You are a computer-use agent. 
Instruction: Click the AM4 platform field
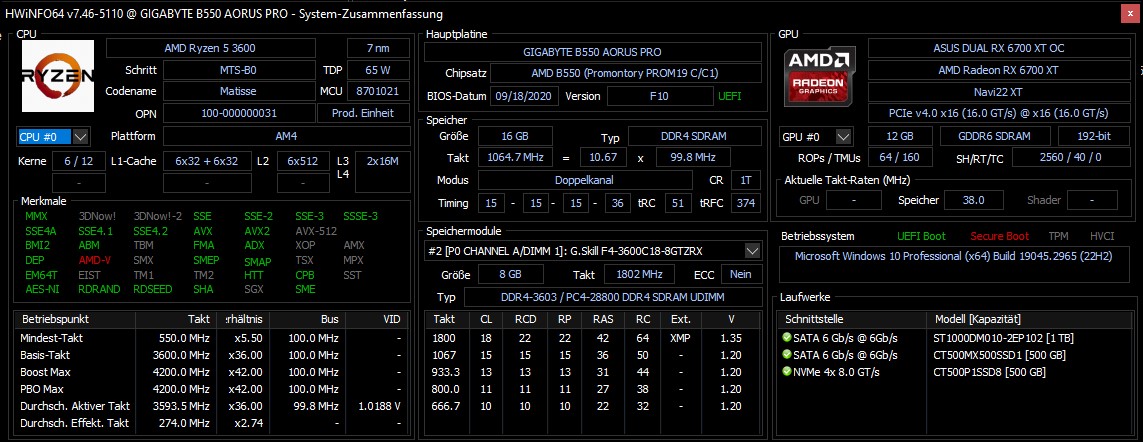tap(287, 136)
